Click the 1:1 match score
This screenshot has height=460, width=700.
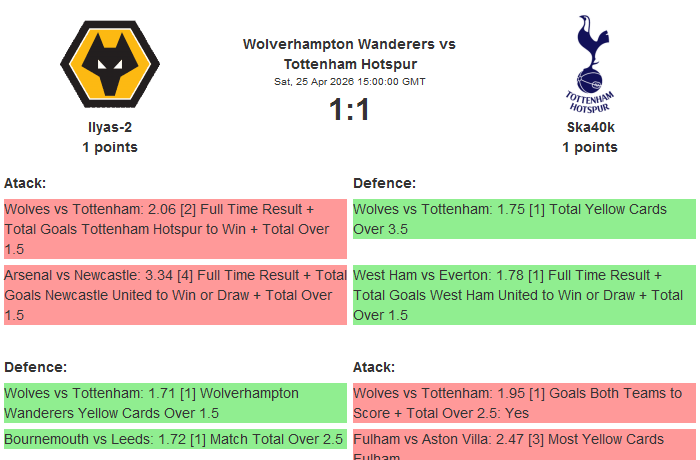[350, 109]
